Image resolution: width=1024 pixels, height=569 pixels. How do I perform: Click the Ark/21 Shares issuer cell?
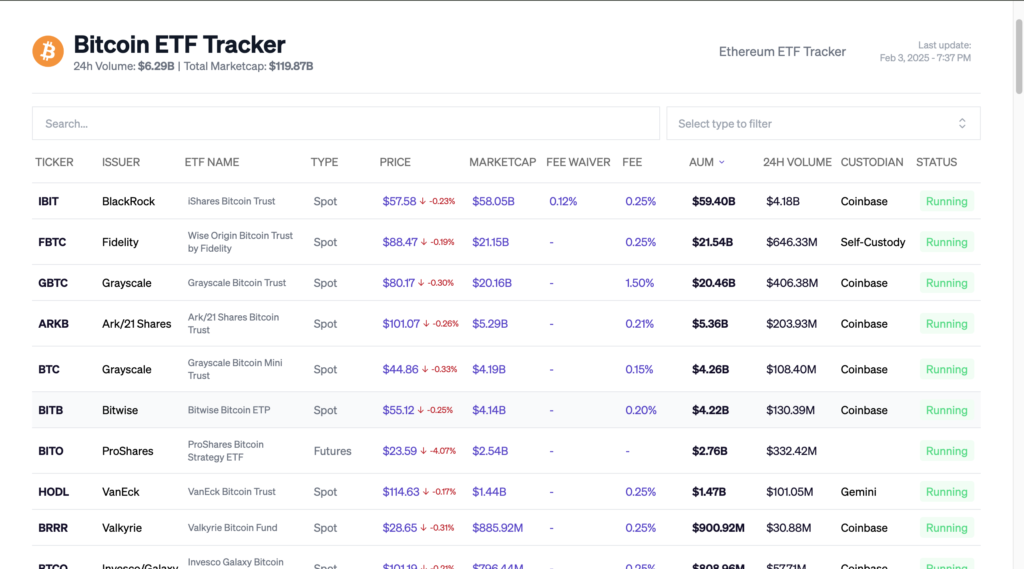(x=136, y=323)
